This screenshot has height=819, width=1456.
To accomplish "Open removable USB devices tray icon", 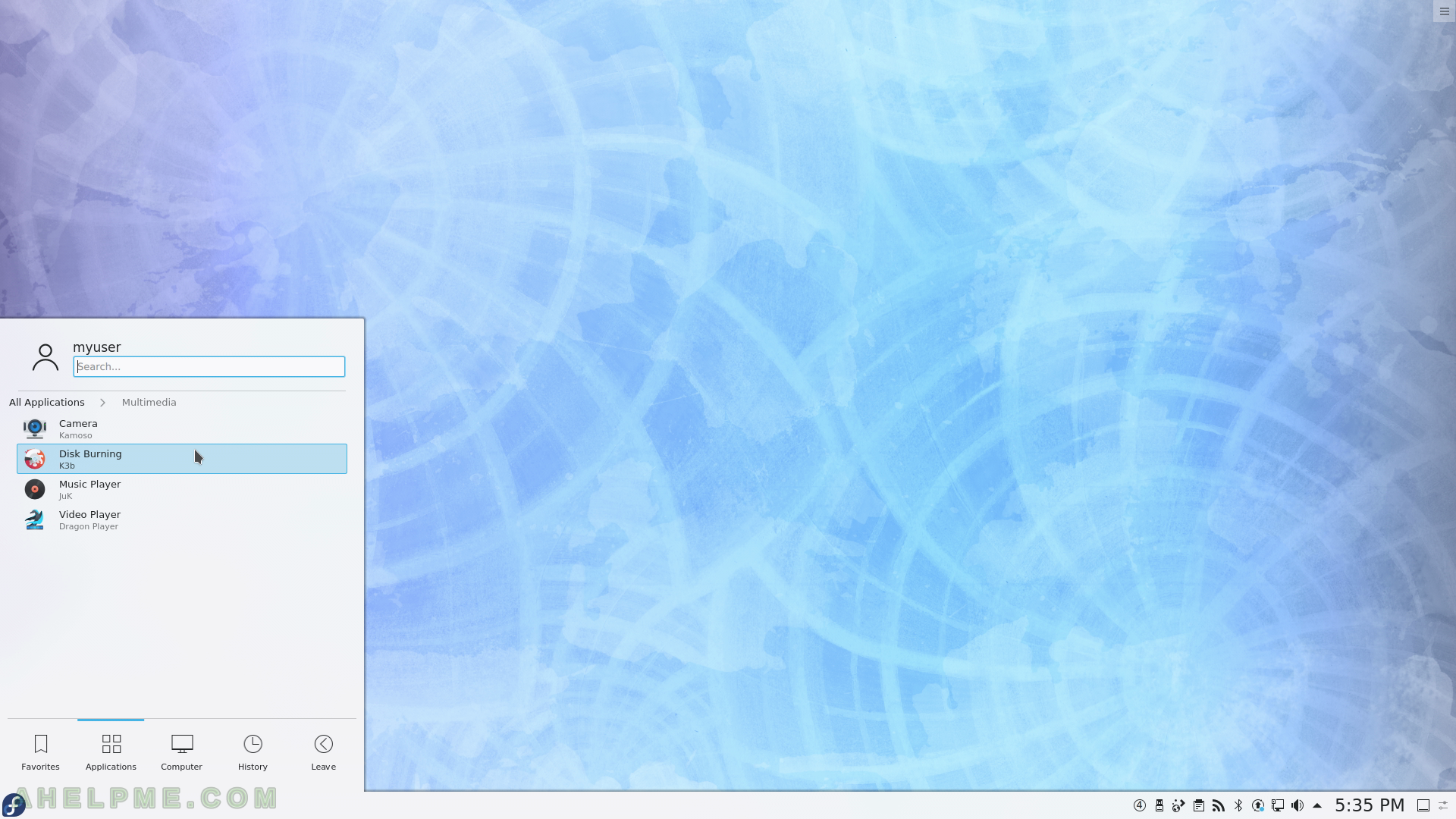I will 1159,805.
